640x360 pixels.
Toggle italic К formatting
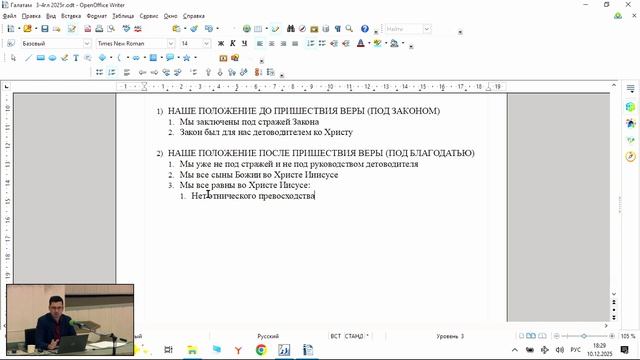tap(233, 43)
